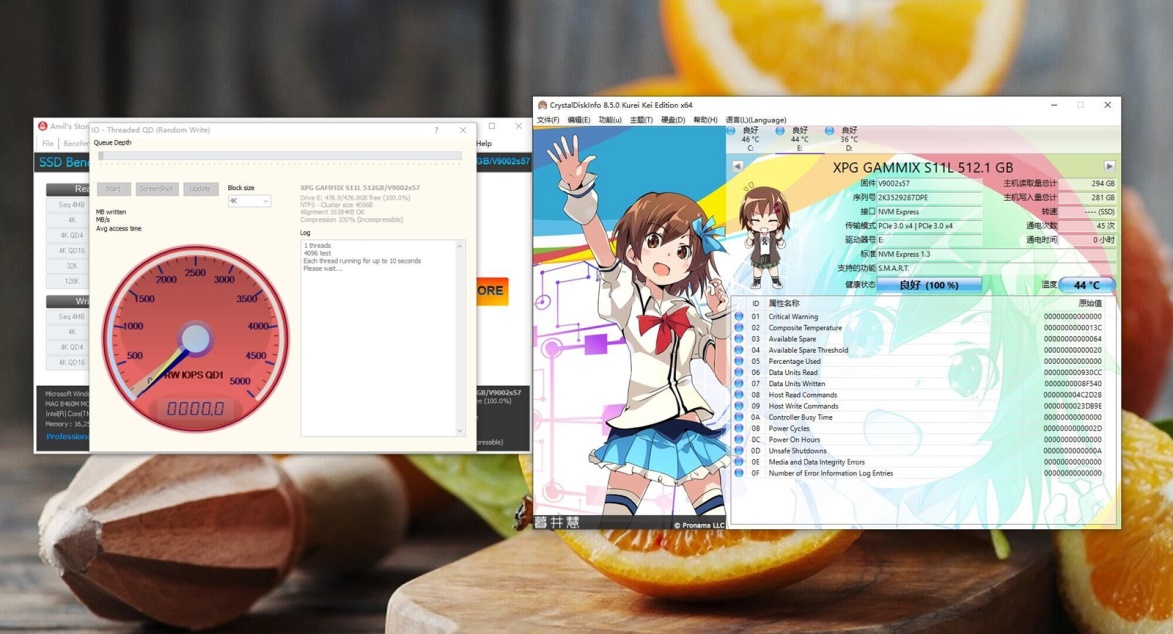The height and width of the screenshot is (634, 1173).
Task: Click the 原始值 column header
Action: coord(1090,303)
